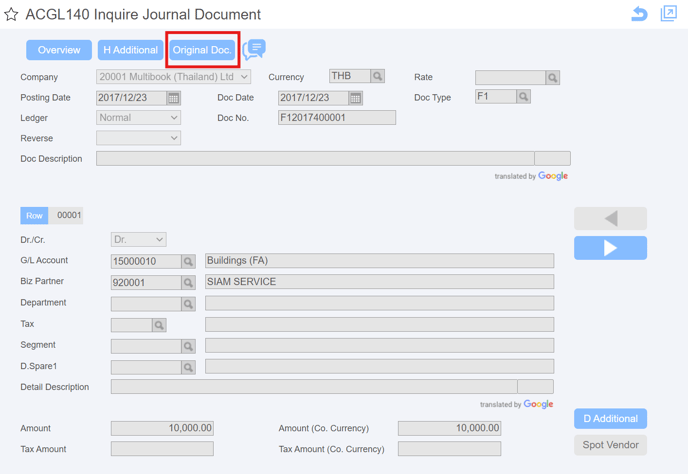Expand the Ledger dropdown showing Normal
This screenshot has height=474, width=688.
(138, 118)
